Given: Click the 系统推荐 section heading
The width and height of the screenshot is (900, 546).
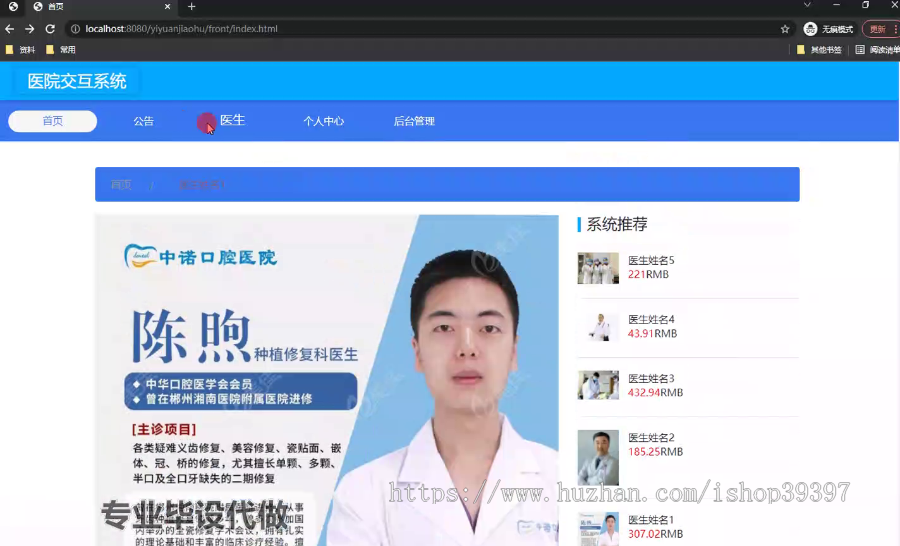Looking at the screenshot, I should coord(617,224).
